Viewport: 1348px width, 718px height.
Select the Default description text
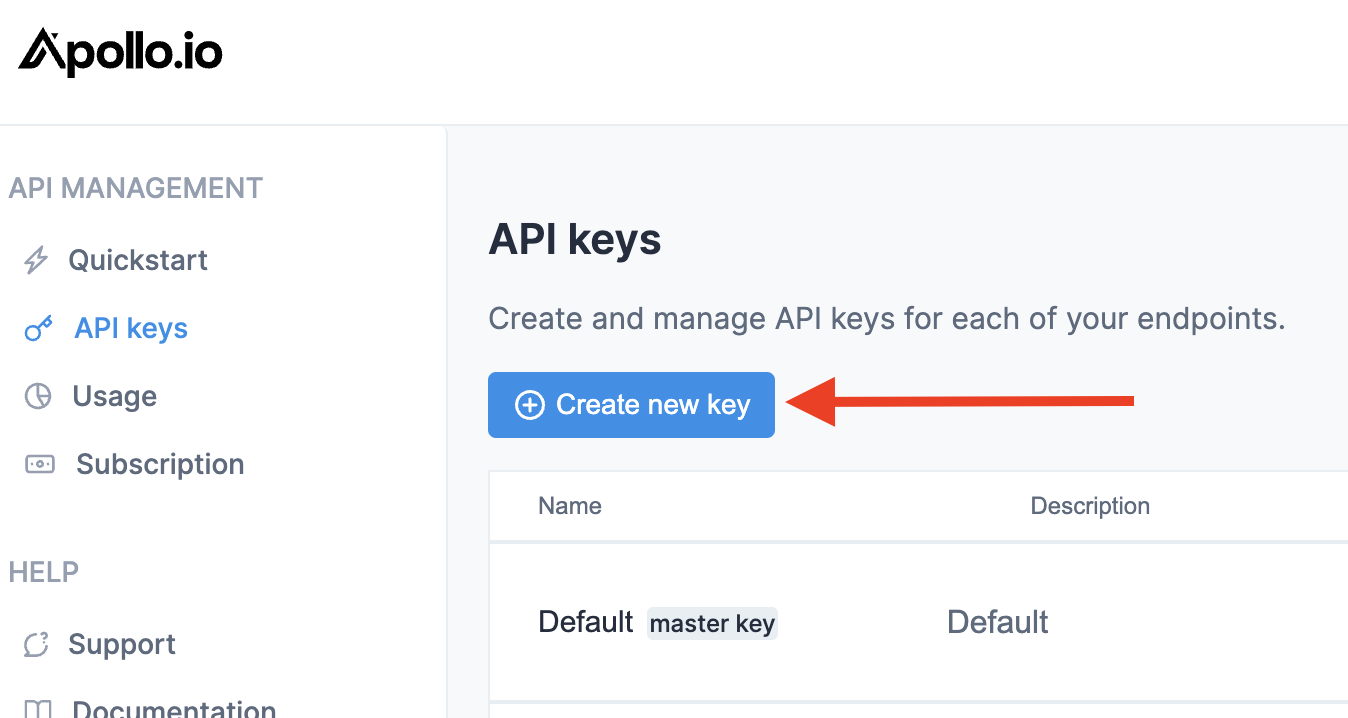pos(997,621)
